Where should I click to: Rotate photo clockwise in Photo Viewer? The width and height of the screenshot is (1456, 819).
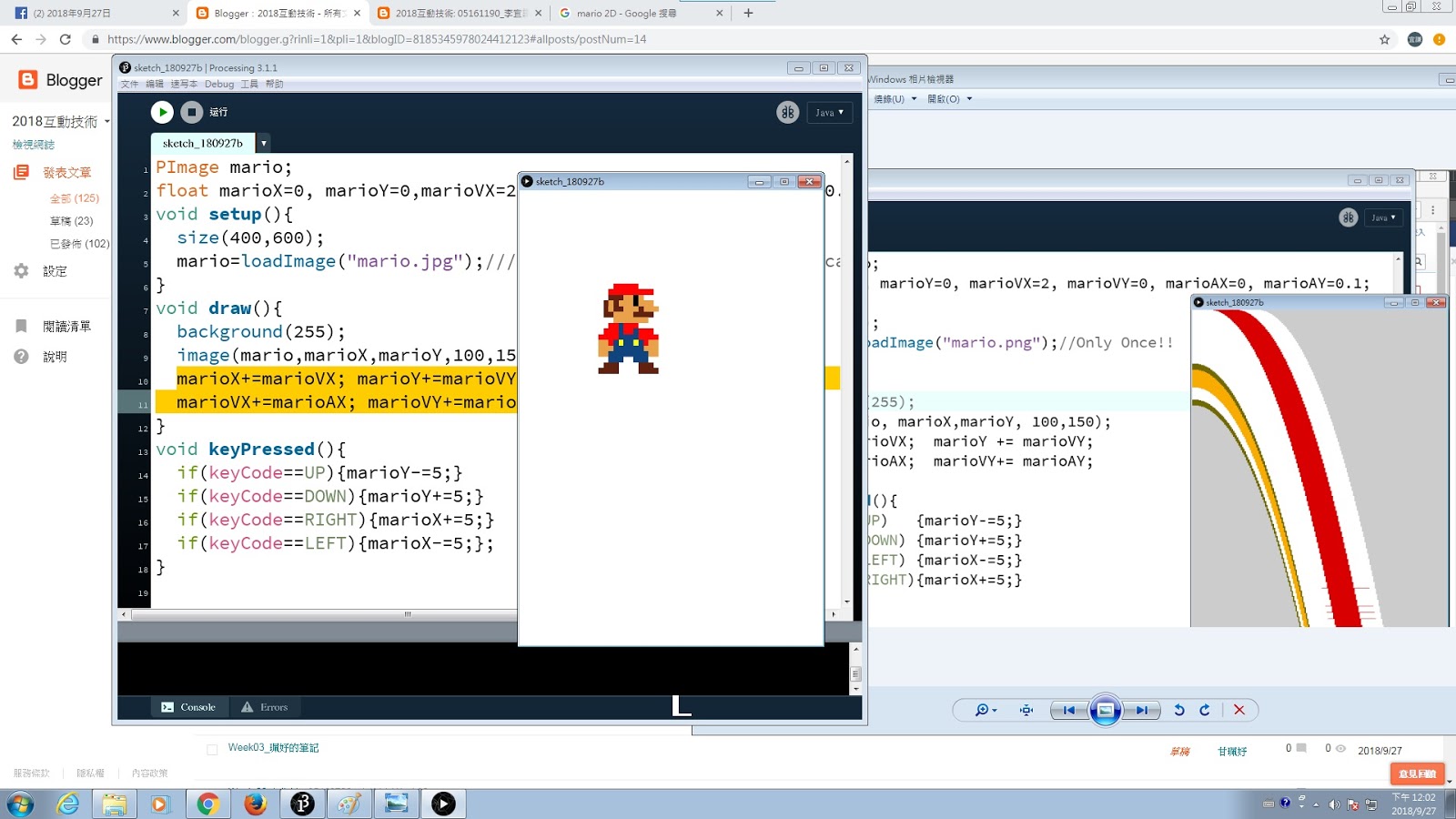point(1205,710)
